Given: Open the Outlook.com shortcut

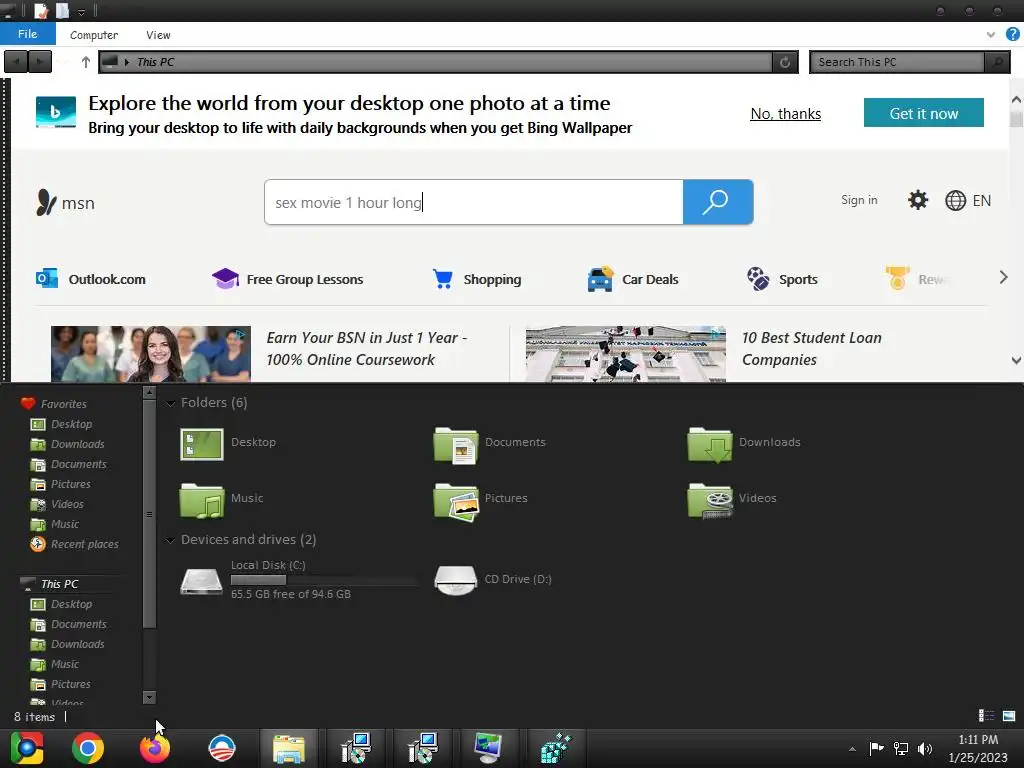Looking at the screenshot, I should (91, 279).
